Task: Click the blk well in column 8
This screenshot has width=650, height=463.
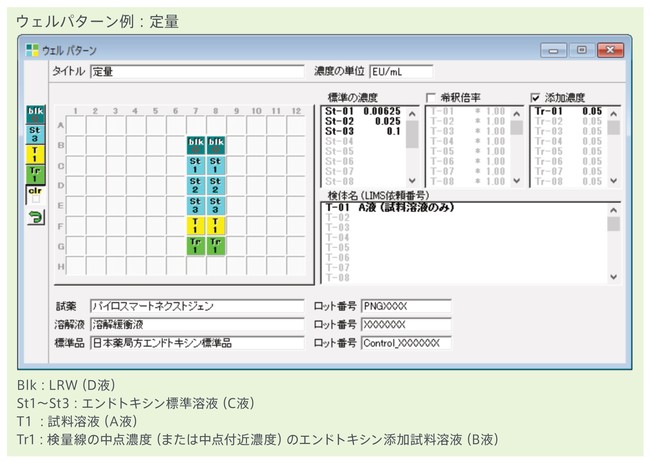Action: click(x=216, y=145)
